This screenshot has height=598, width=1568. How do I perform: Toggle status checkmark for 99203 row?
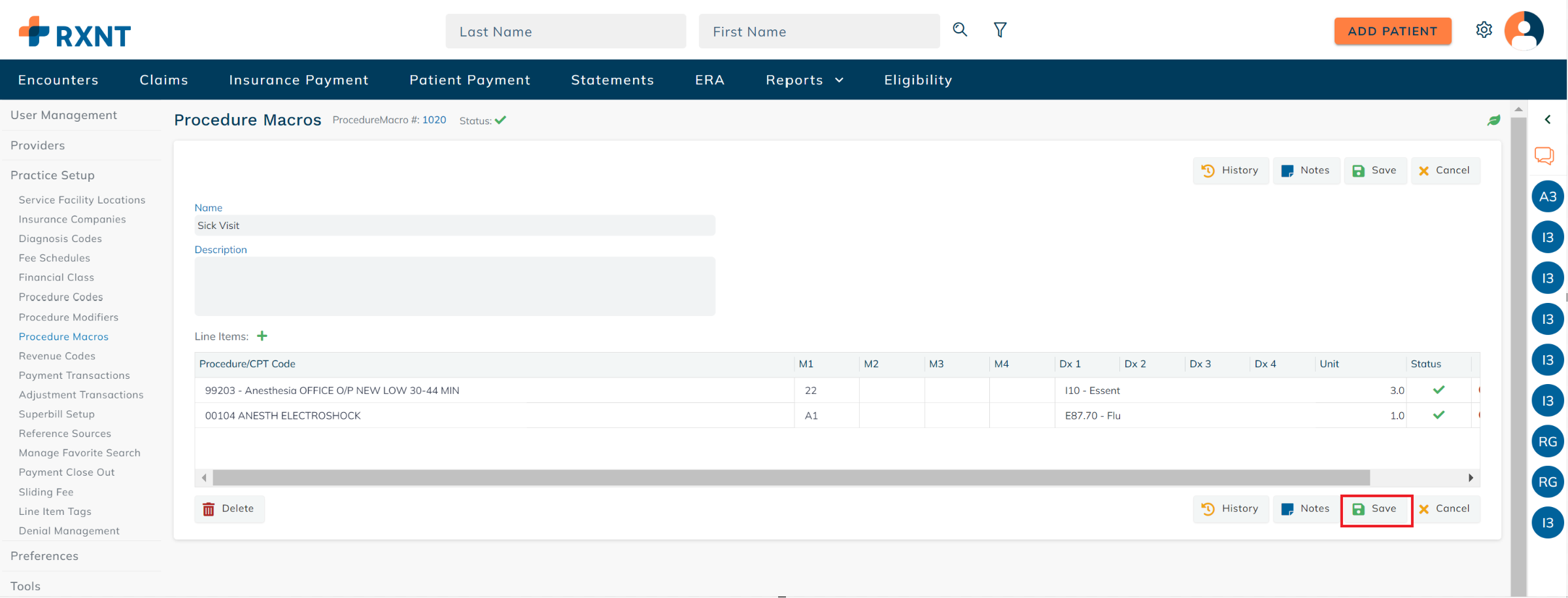1439,390
